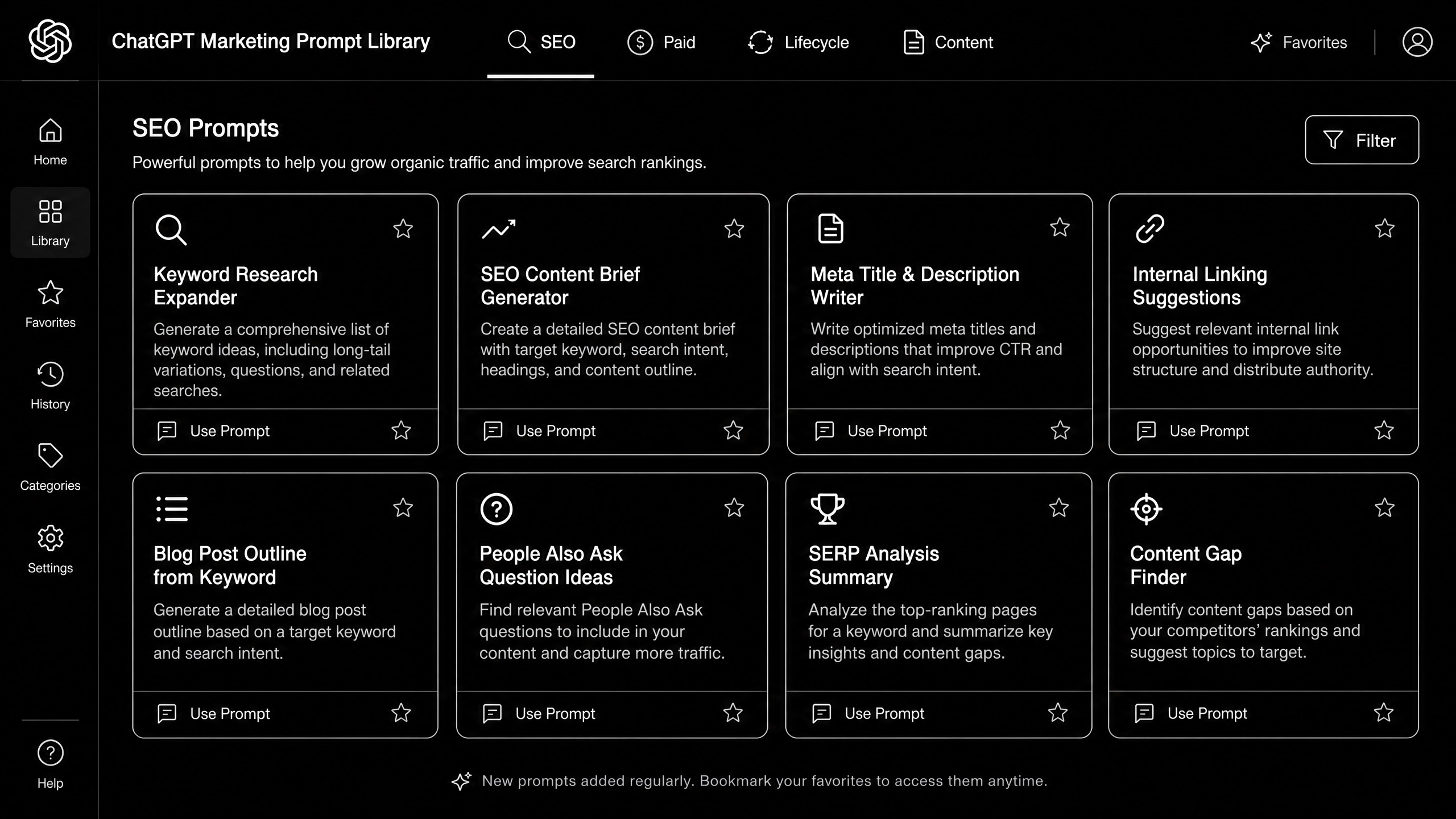Star Internal Linking Suggestions card top-right
The height and width of the screenshot is (819, 1456).
1384,229
